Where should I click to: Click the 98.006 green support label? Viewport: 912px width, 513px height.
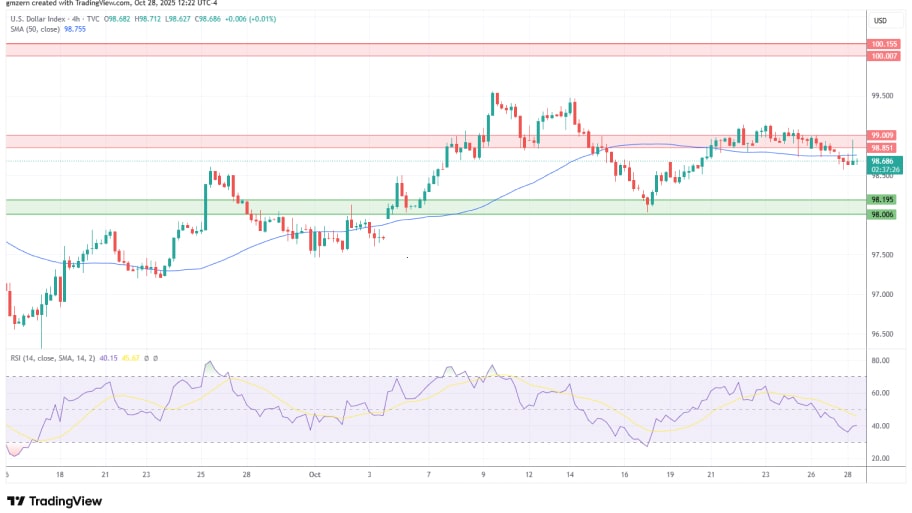point(883,214)
